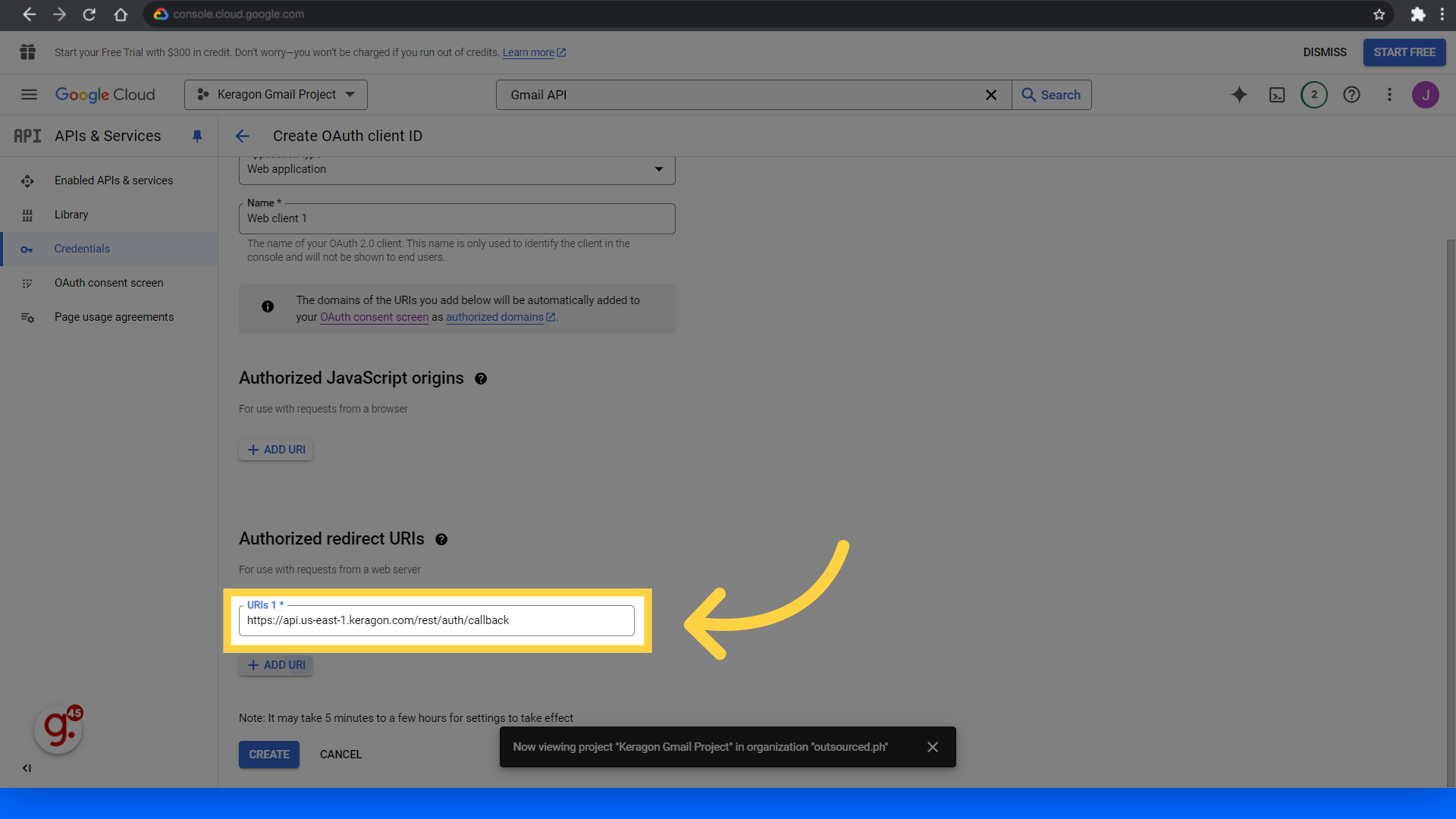Click the APIs & Services heading

pyautogui.click(x=108, y=136)
